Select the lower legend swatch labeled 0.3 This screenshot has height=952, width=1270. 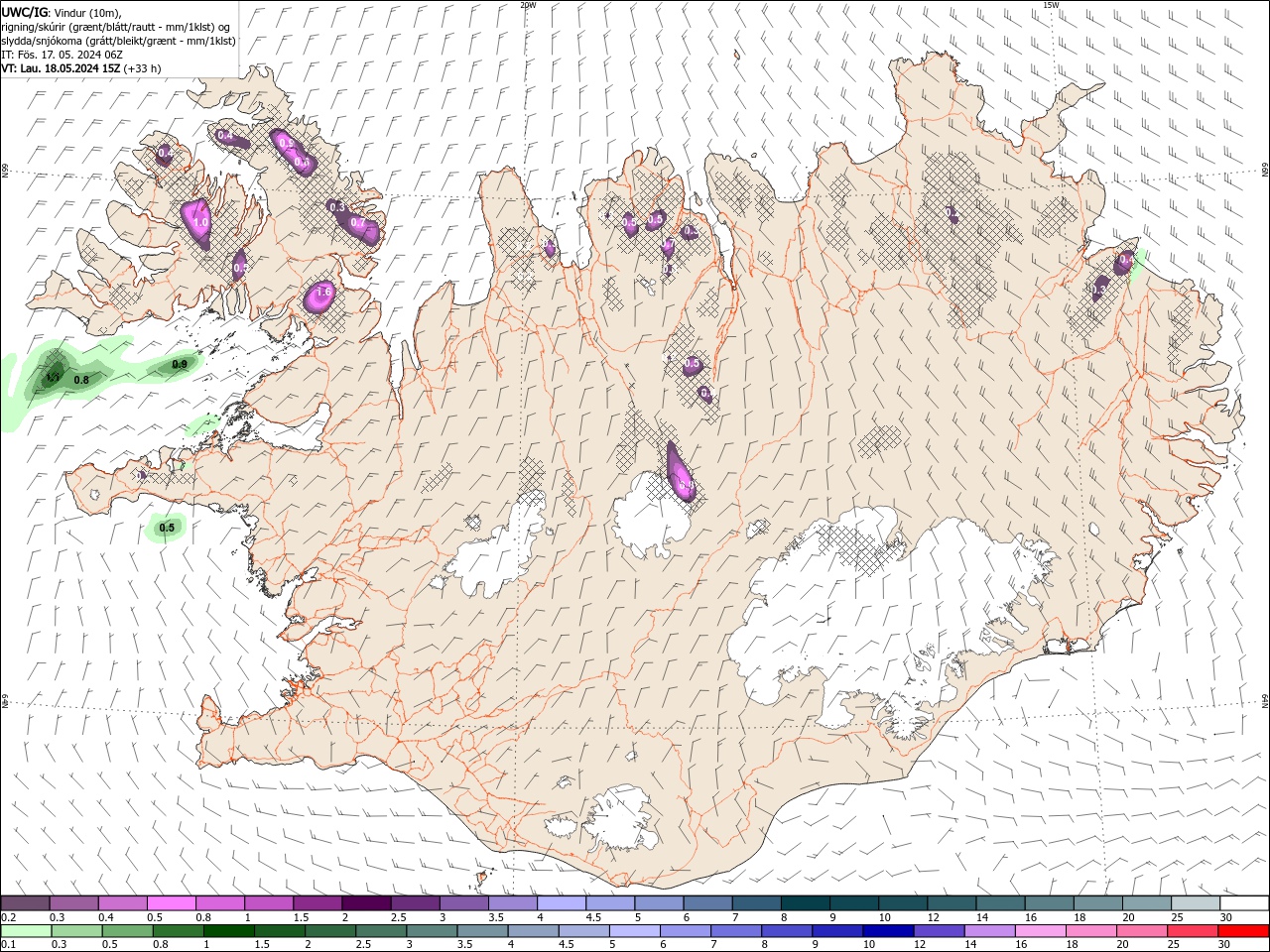point(76,931)
